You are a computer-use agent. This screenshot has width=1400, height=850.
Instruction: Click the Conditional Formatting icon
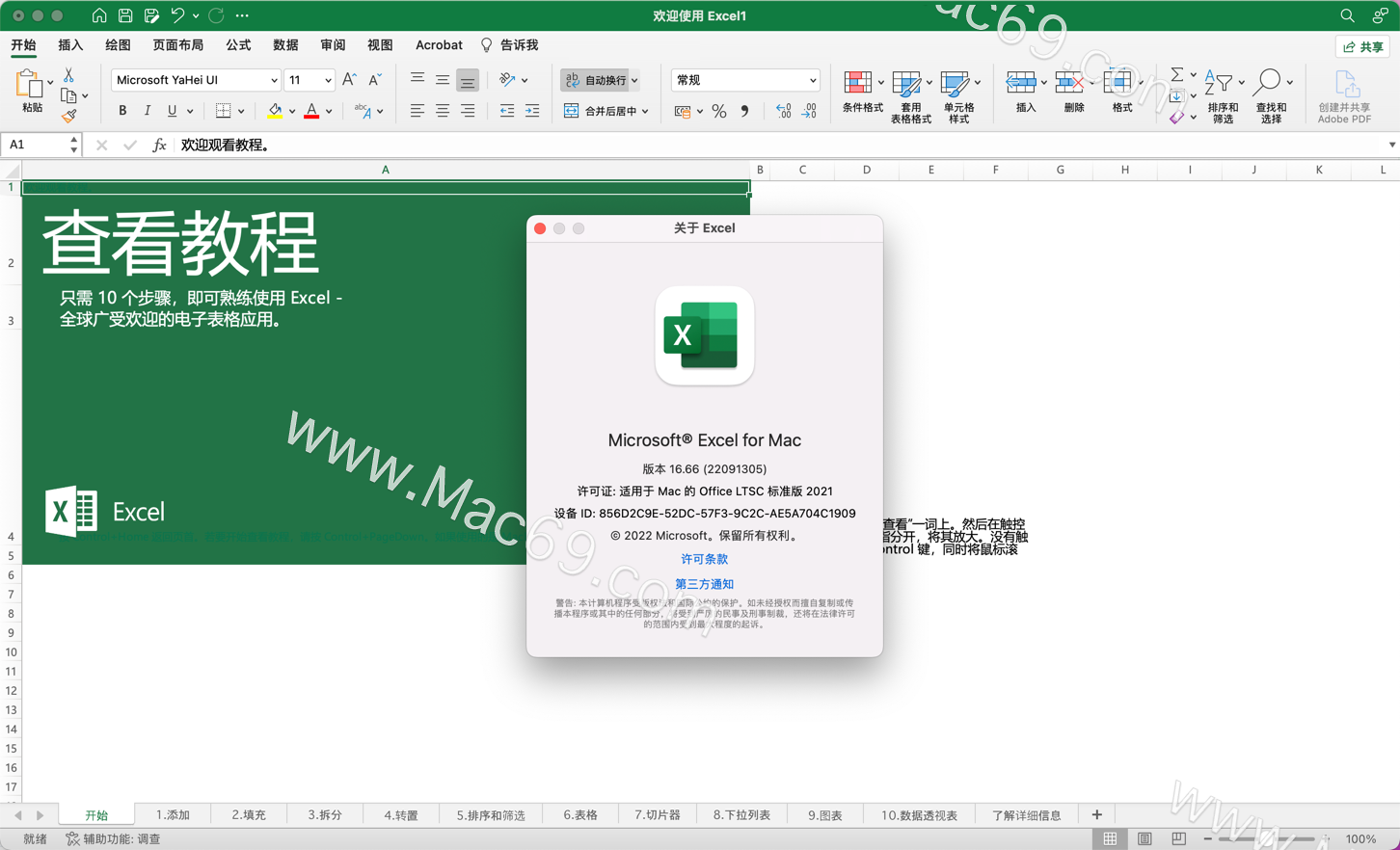(x=858, y=85)
